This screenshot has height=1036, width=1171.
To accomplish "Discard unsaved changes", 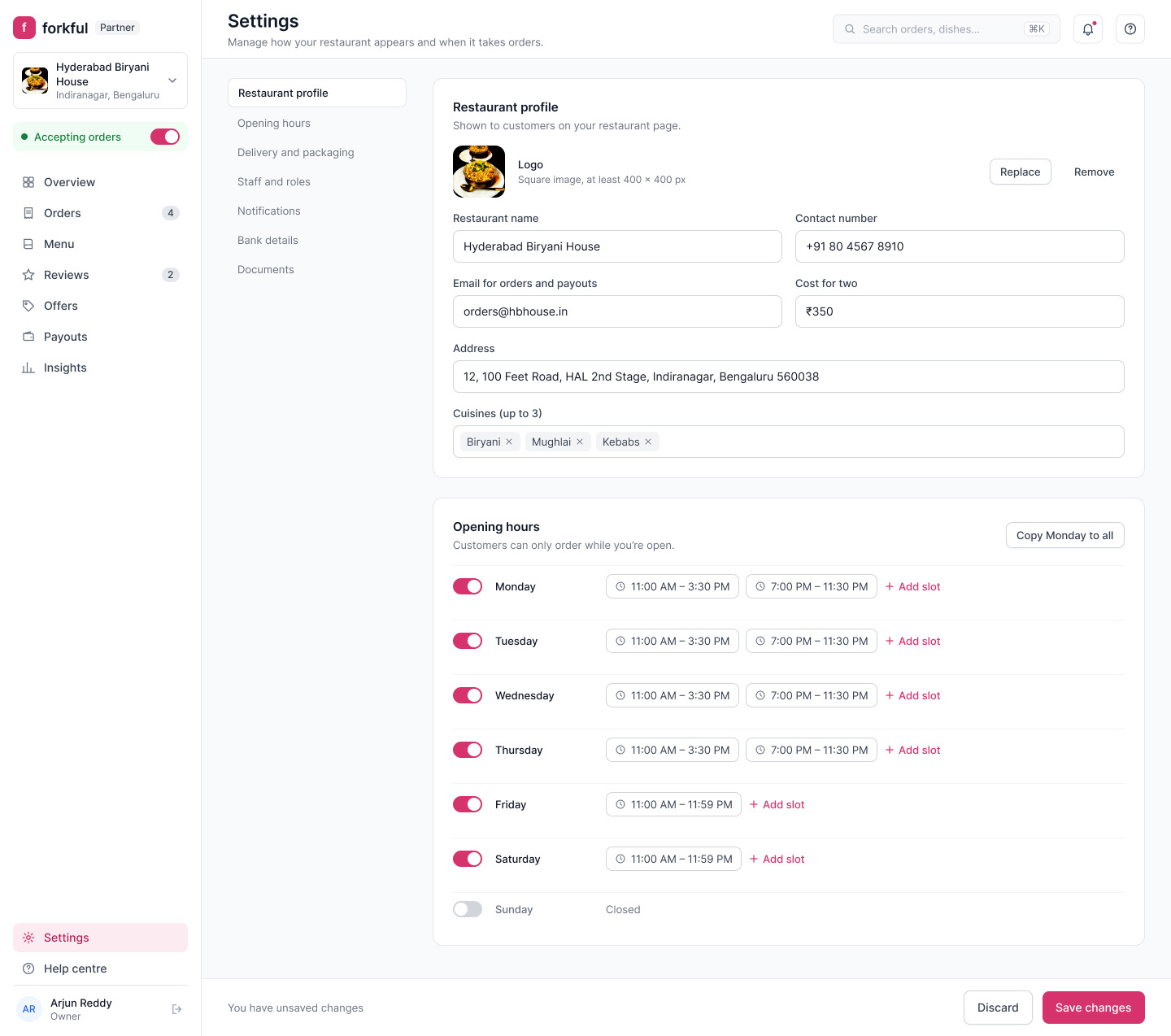I will (x=998, y=1008).
